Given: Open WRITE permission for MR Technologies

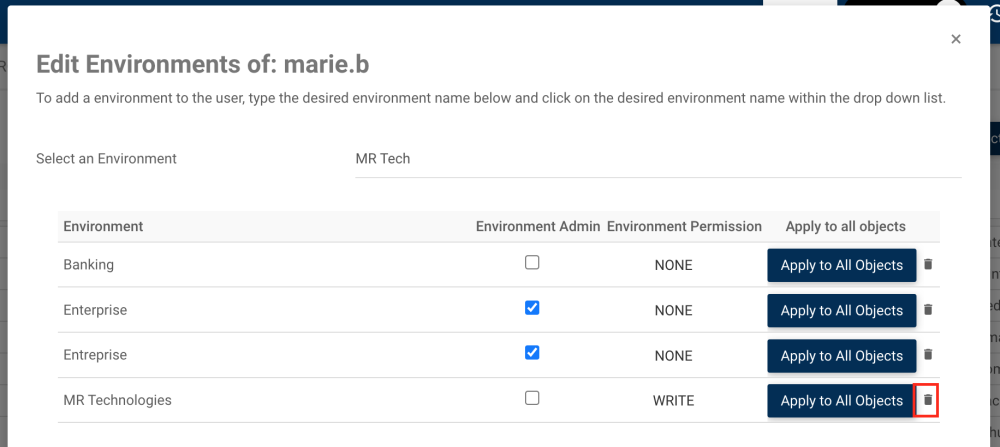Looking at the screenshot, I should tap(673, 400).
